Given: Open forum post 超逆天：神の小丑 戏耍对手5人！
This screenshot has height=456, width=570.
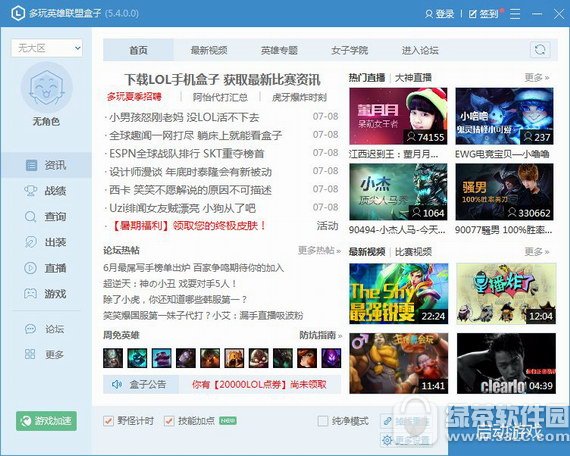Looking at the screenshot, I should coord(170,284).
